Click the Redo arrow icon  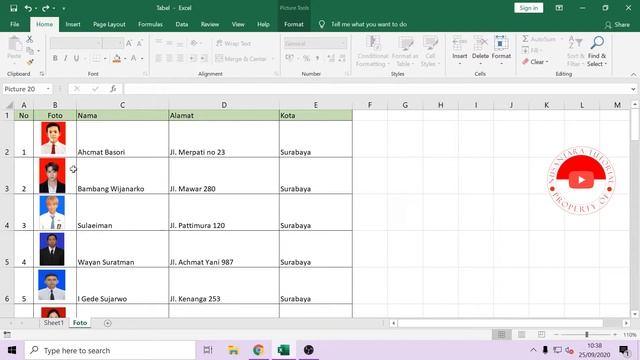click(45, 8)
